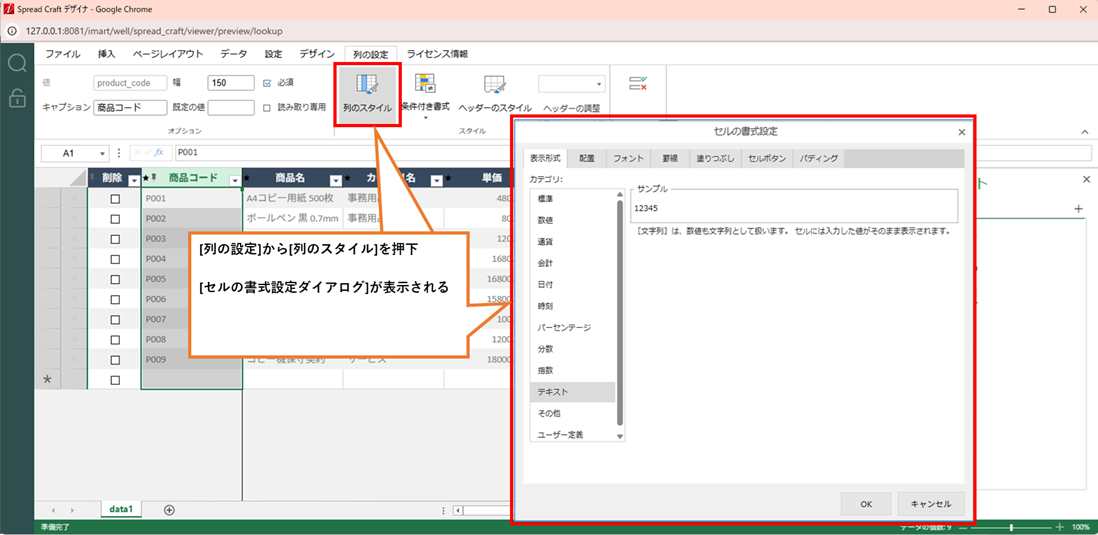This screenshot has width=1098, height=535.
Task: Click the zoom slider in status bar
Action: [1012, 527]
